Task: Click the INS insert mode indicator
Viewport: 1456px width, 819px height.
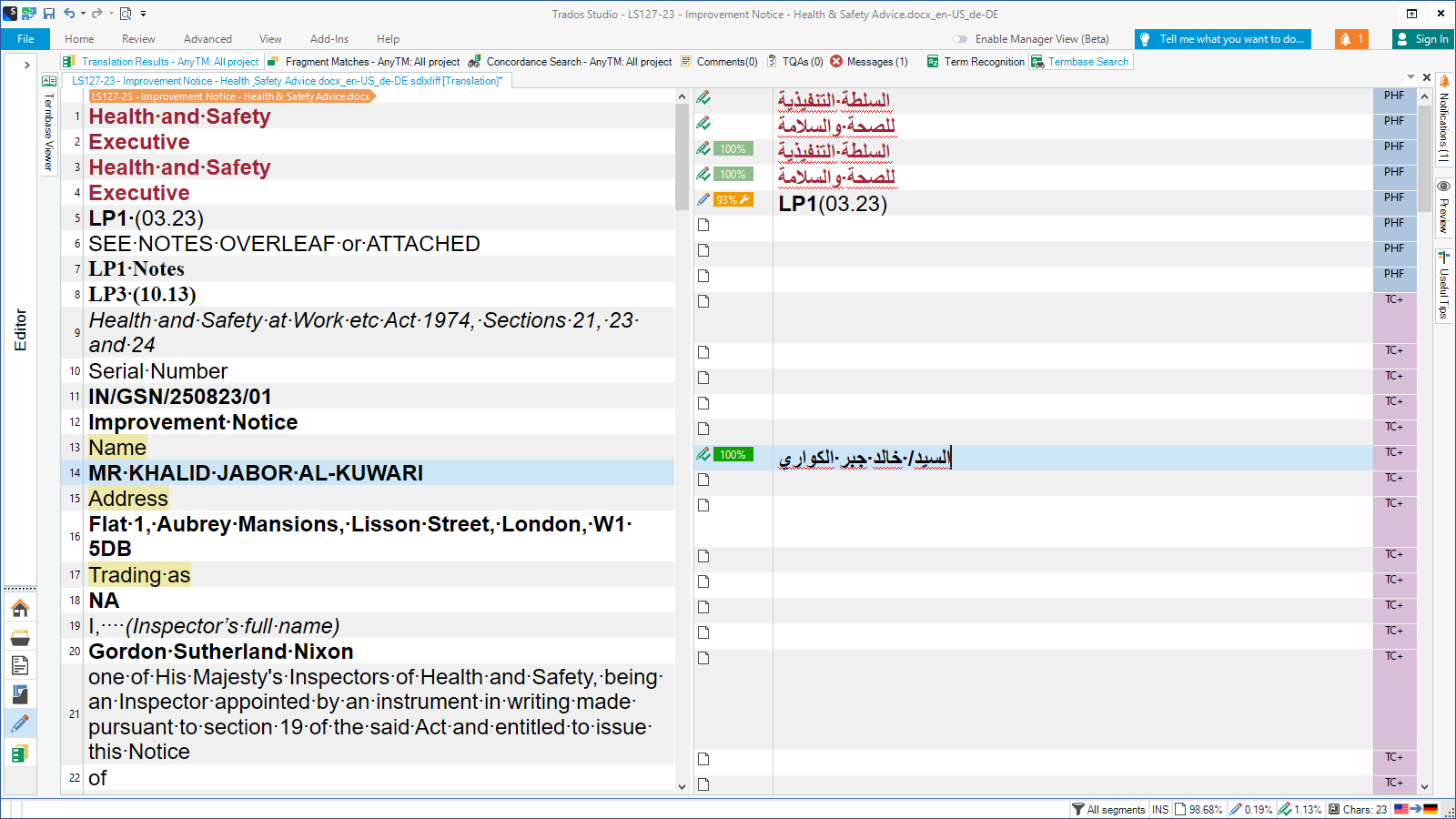Action: (x=1160, y=809)
